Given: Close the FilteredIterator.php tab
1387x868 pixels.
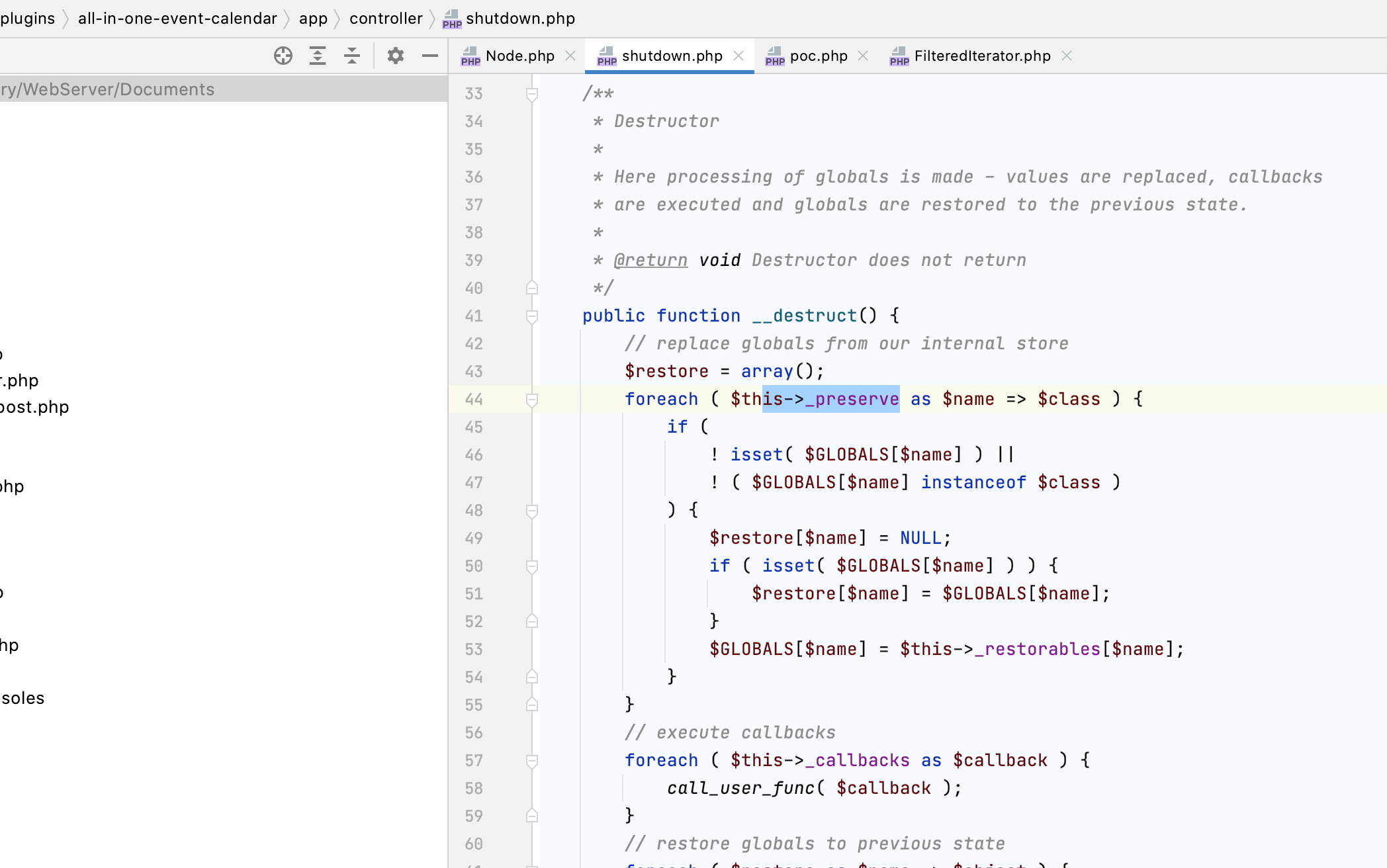Looking at the screenshot, I should pos(1067,56).
